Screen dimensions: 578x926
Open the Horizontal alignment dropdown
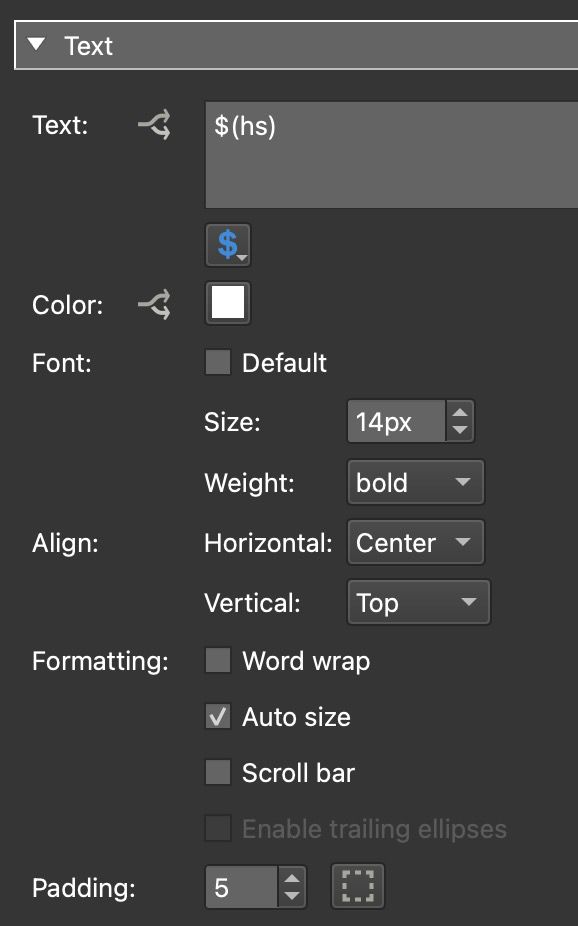415,542
